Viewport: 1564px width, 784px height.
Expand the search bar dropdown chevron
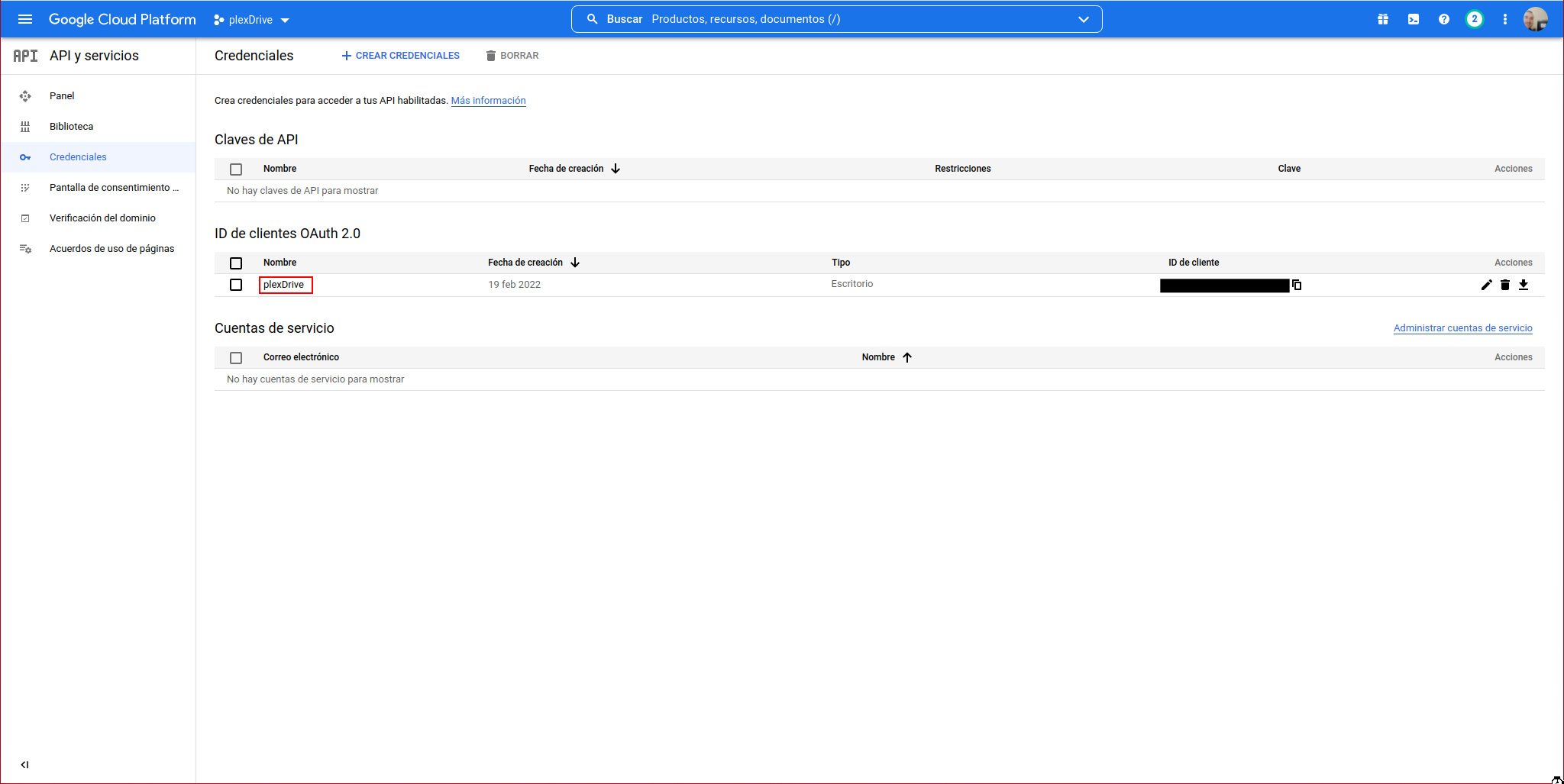(1083, 19)
